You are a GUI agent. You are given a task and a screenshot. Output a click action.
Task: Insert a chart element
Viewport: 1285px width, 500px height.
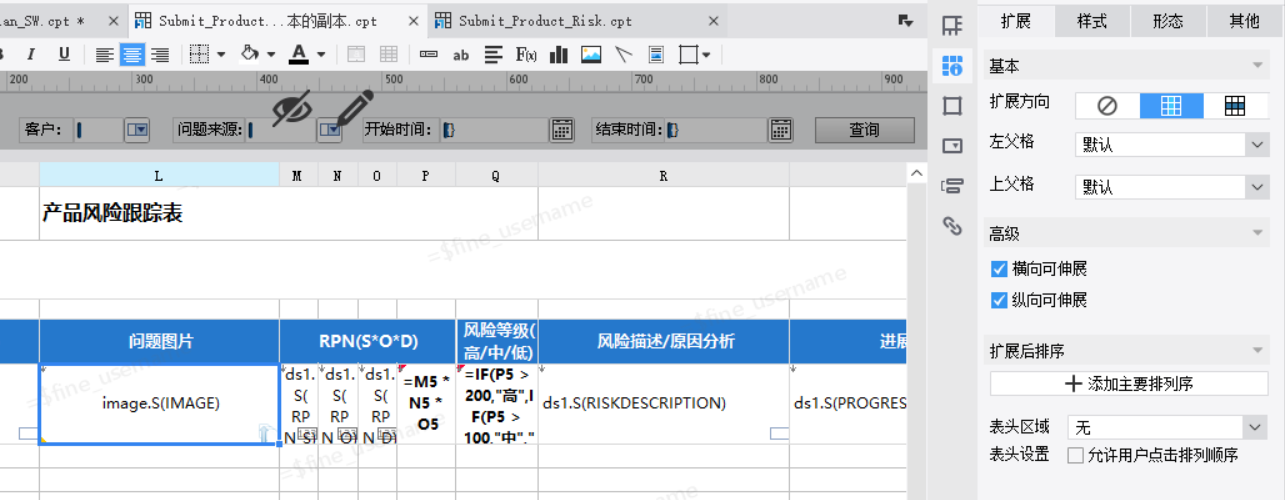tap(559, 55)
